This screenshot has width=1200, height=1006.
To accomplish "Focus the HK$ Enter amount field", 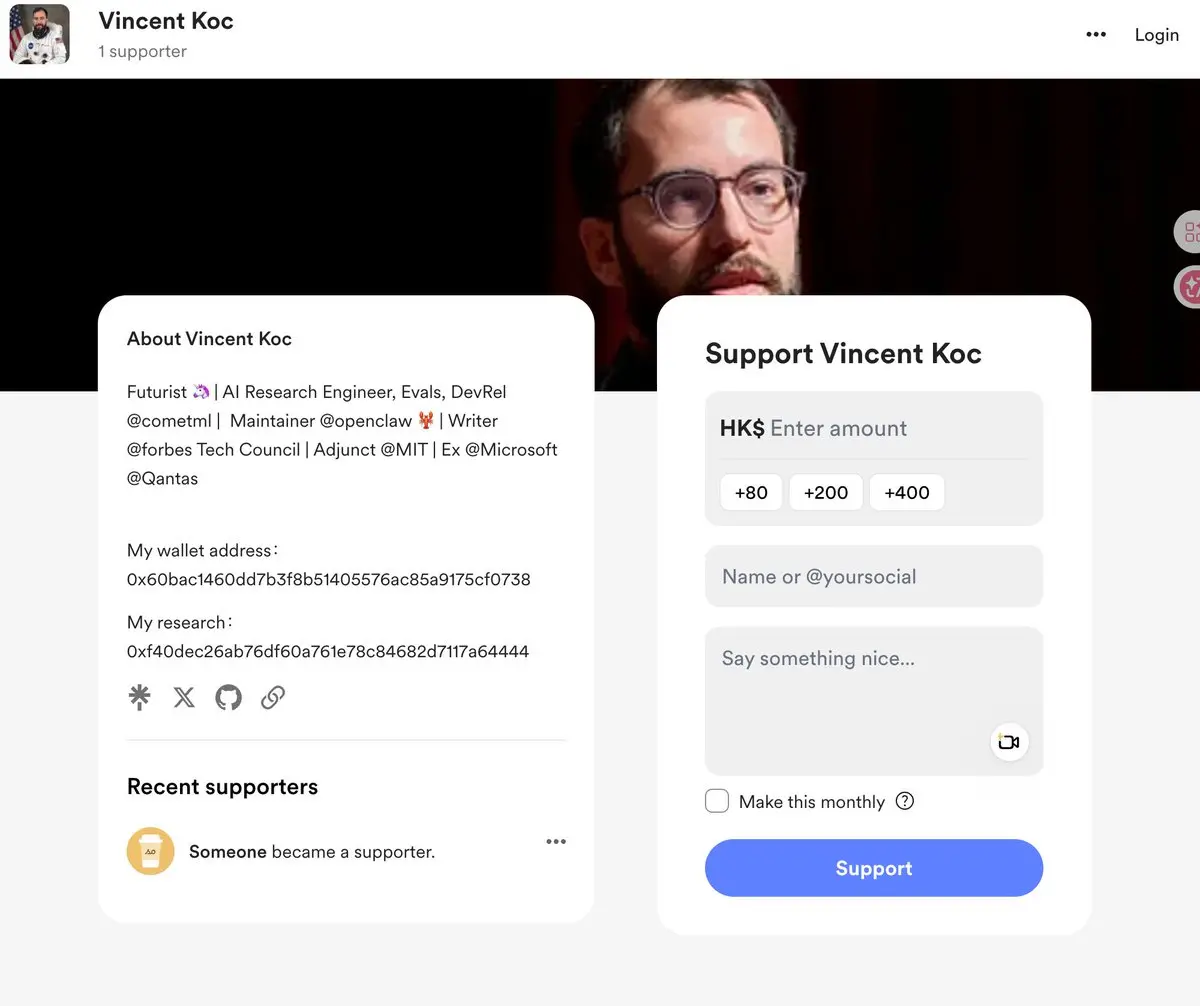I will pos(874,428).
